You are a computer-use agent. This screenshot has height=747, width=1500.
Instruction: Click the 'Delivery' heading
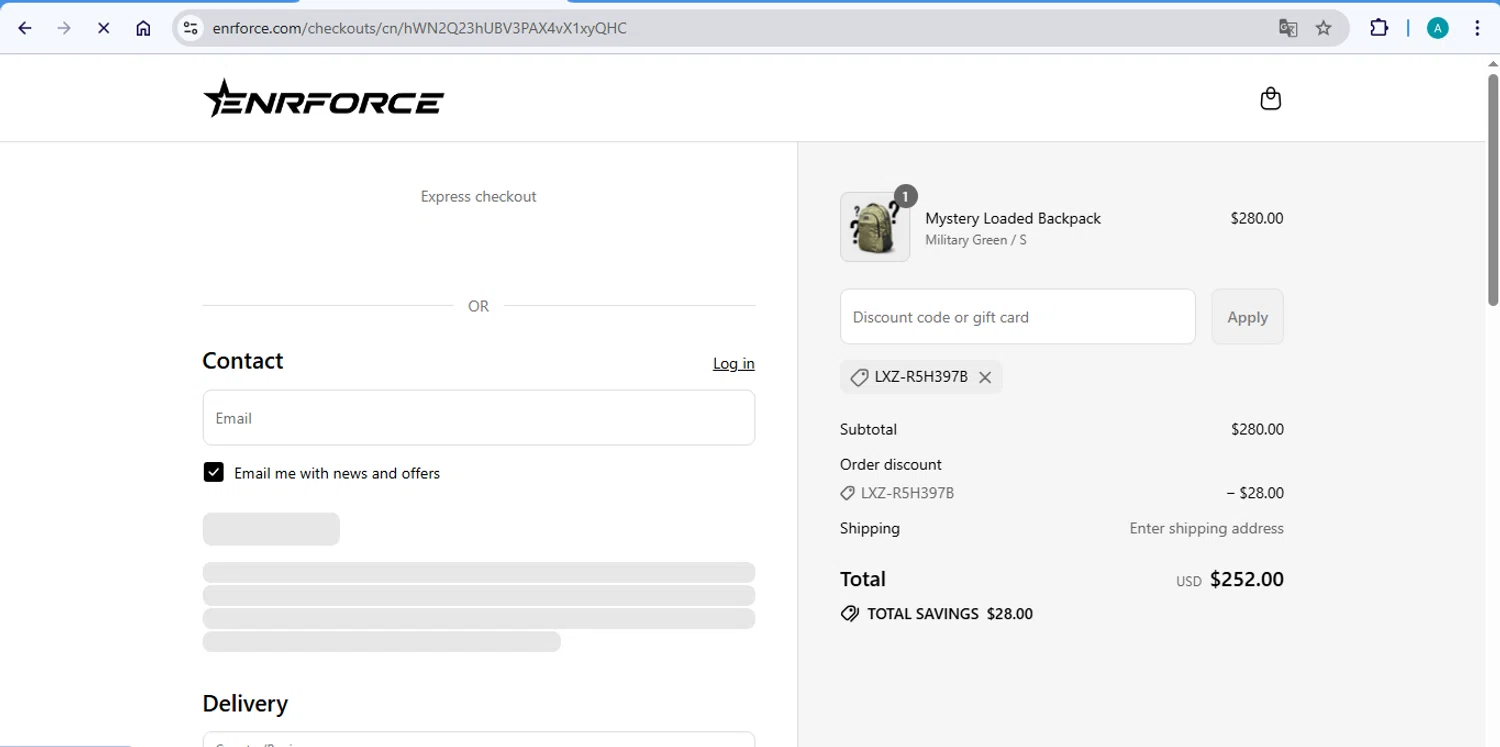(x=245, y=704)
